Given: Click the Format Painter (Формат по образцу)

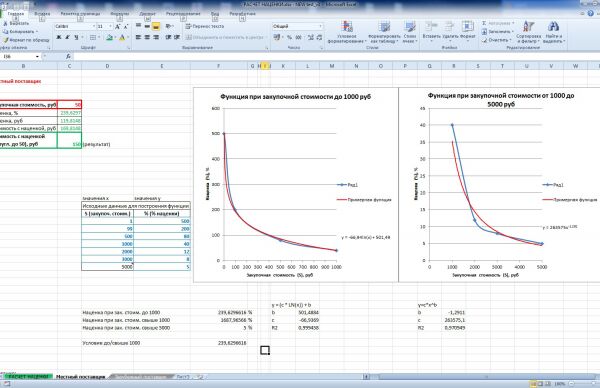Looking at the screenshot, I should coord(26,40).
